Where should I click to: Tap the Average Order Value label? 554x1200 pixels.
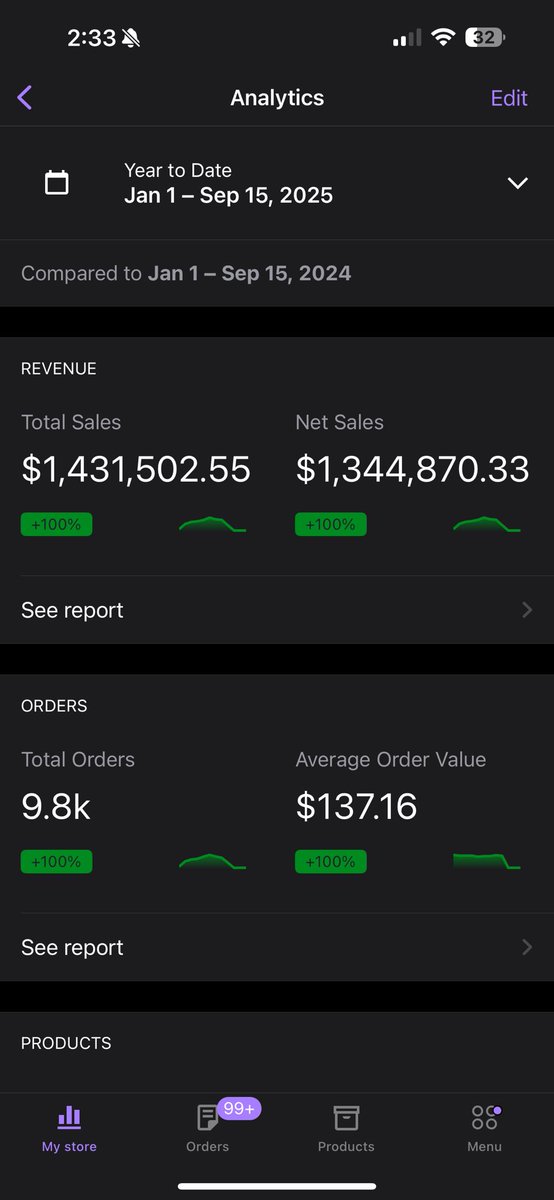[391, 759]
